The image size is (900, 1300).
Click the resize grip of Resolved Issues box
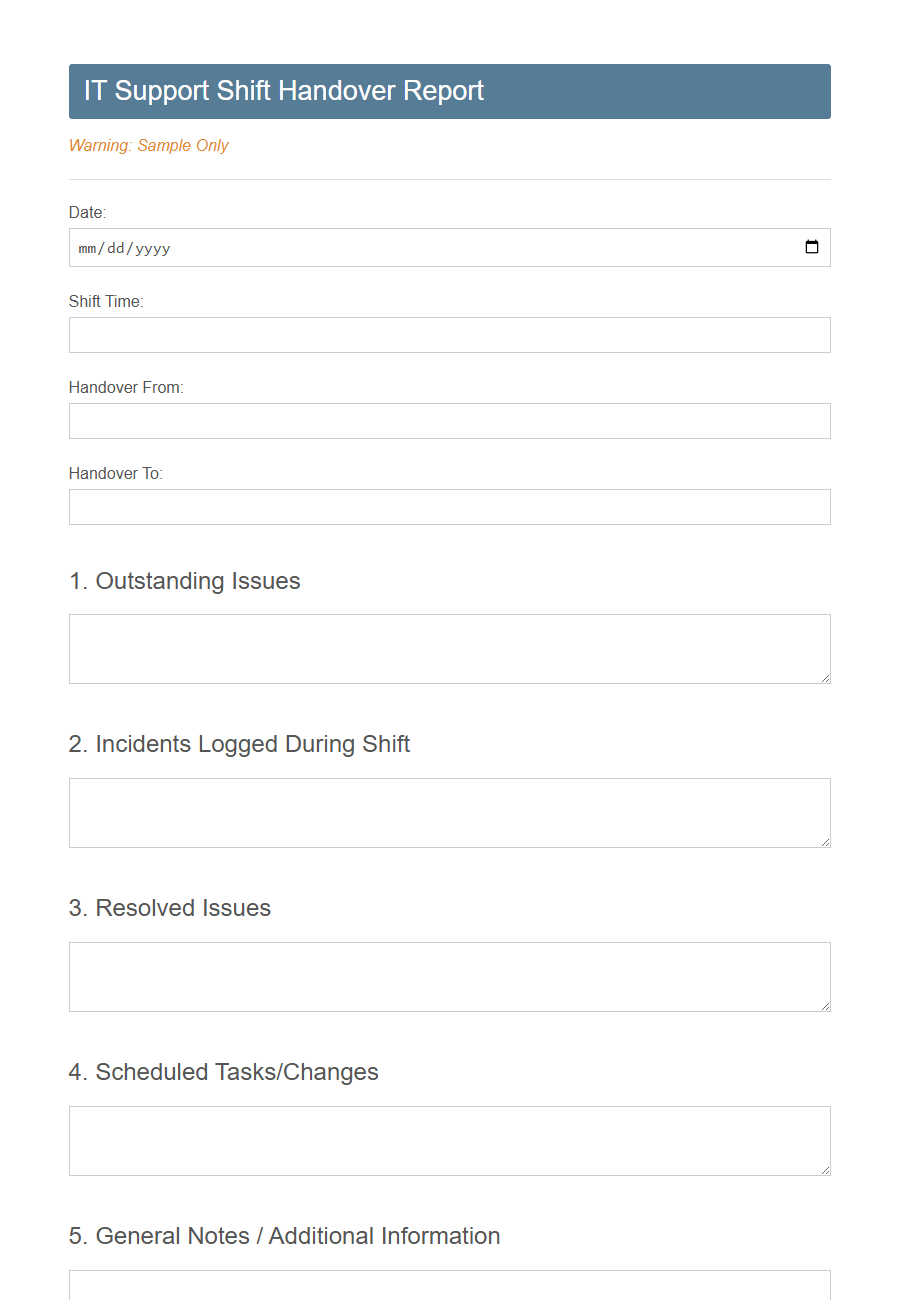825,1007
